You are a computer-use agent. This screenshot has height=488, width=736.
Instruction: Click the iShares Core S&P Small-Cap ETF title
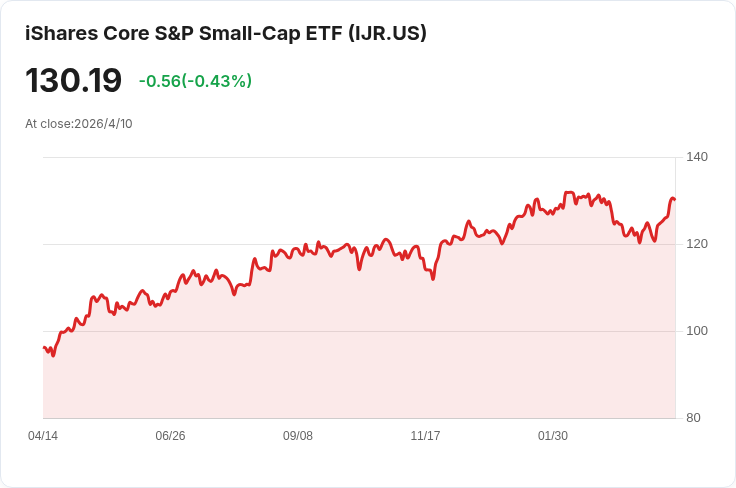226,33
